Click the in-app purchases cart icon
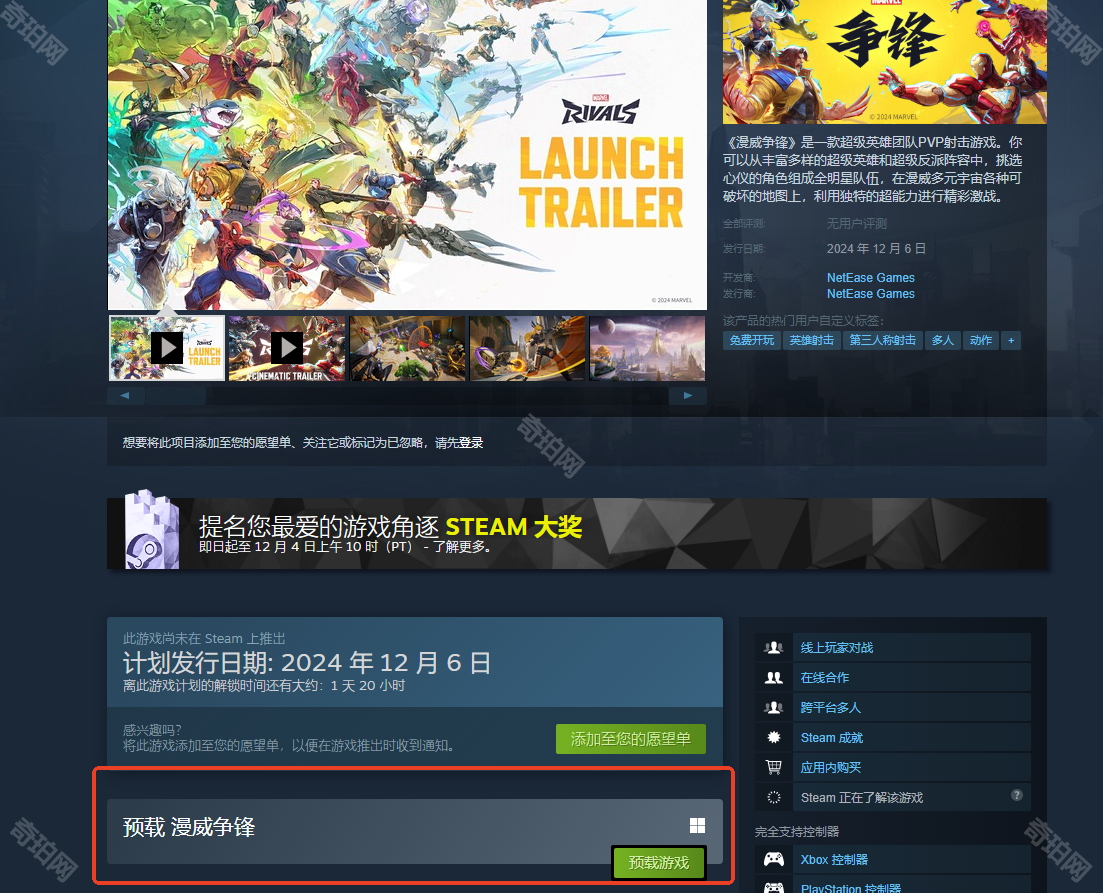1103x893 pixels. click(x=773, y=768)
